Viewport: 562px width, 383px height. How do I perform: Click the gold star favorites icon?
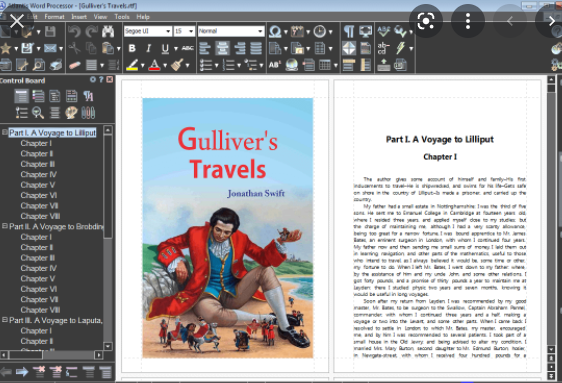tap(6, 48)
